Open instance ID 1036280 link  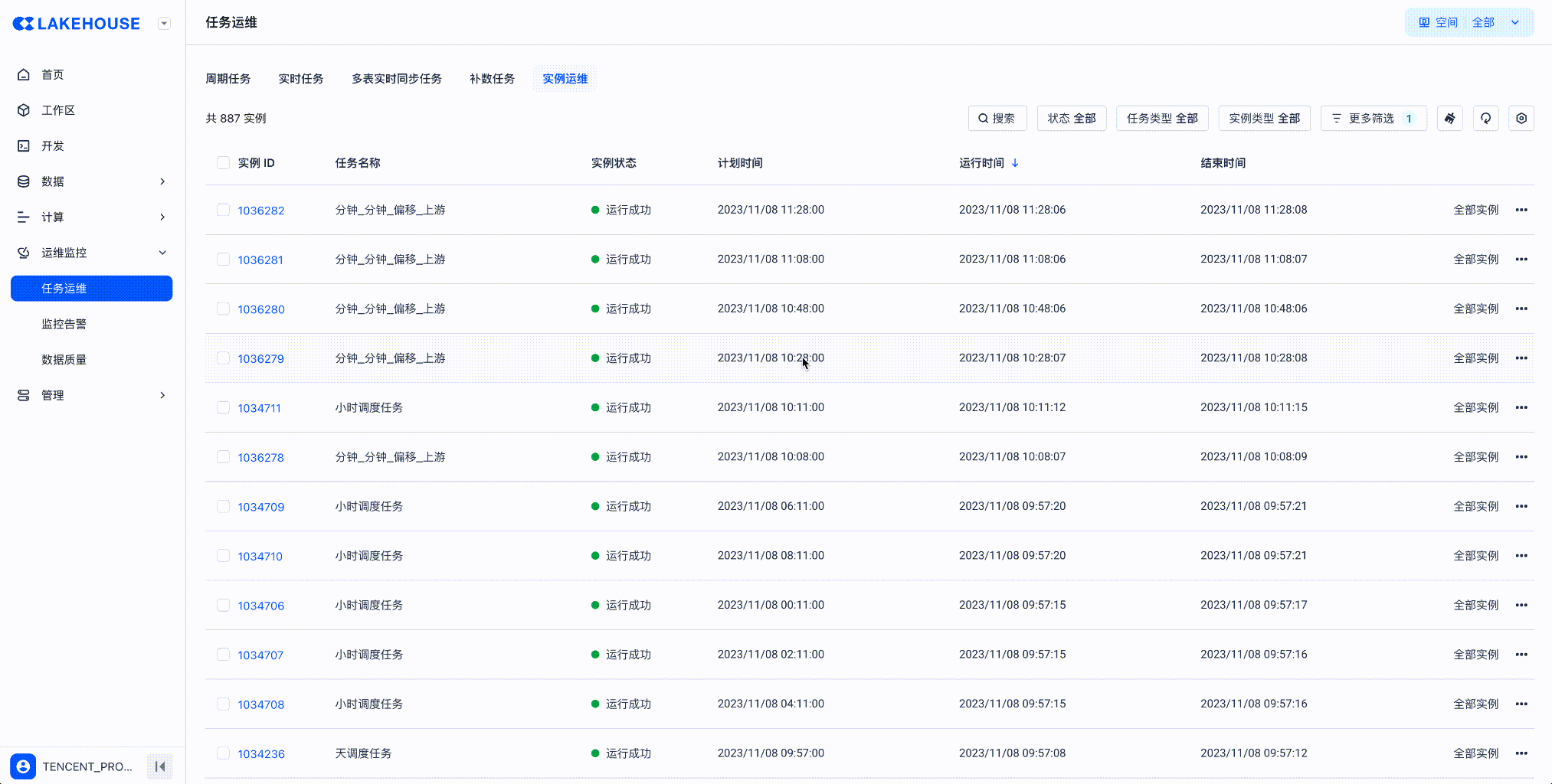tap(260, 309)
